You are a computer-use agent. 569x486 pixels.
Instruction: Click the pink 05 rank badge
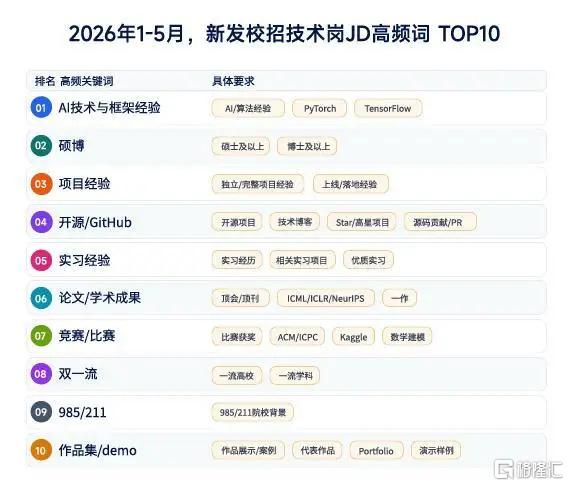(x=41, y=260)
